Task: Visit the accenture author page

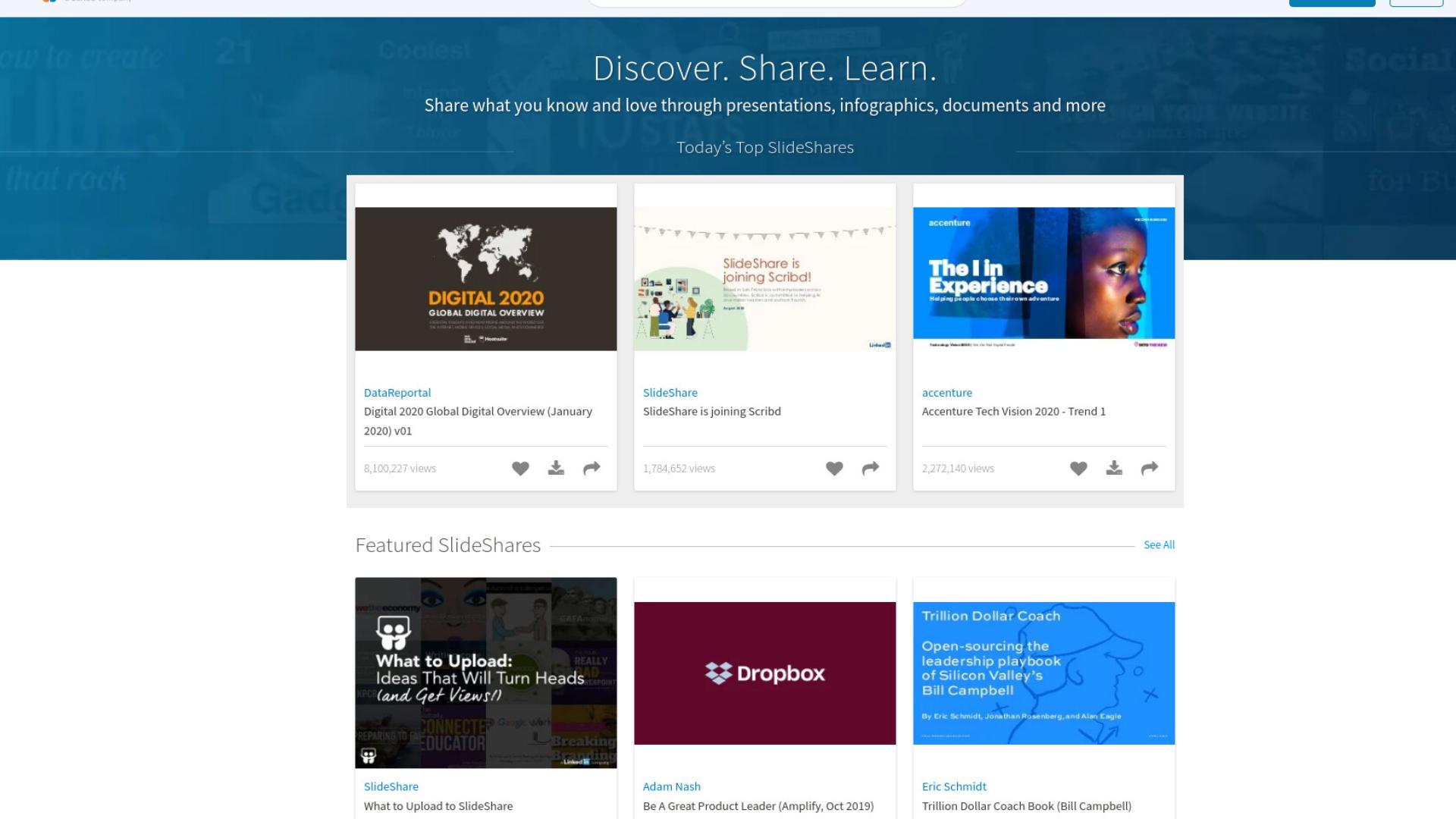Action: (947, 393)
